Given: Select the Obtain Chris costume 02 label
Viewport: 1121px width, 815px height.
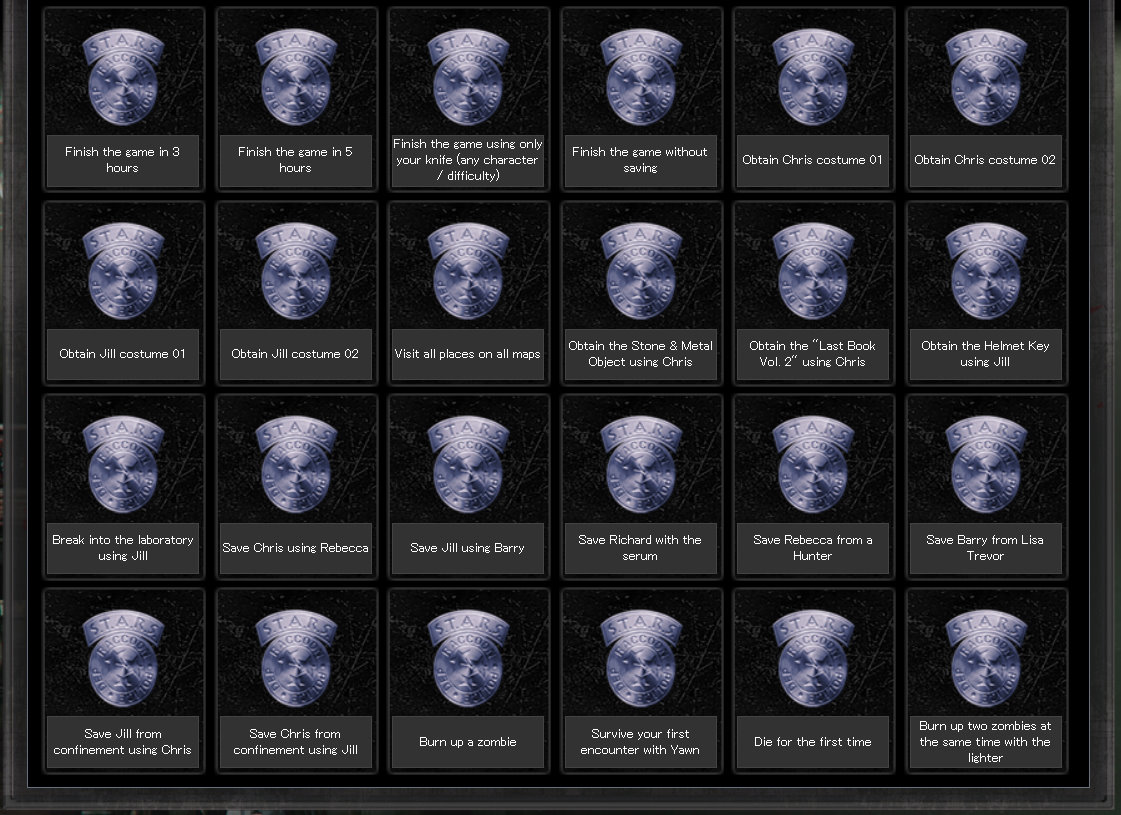Looking at the screenshot, I should (x=985, y=160).
